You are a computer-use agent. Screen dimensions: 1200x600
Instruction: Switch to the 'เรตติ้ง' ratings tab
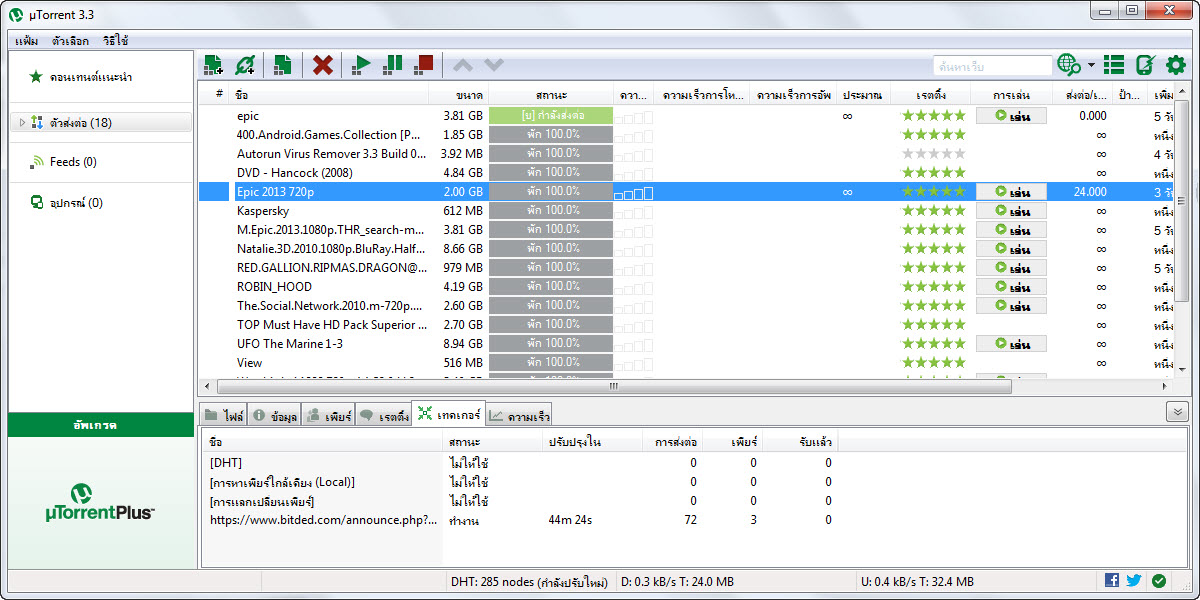pos(383,415)
